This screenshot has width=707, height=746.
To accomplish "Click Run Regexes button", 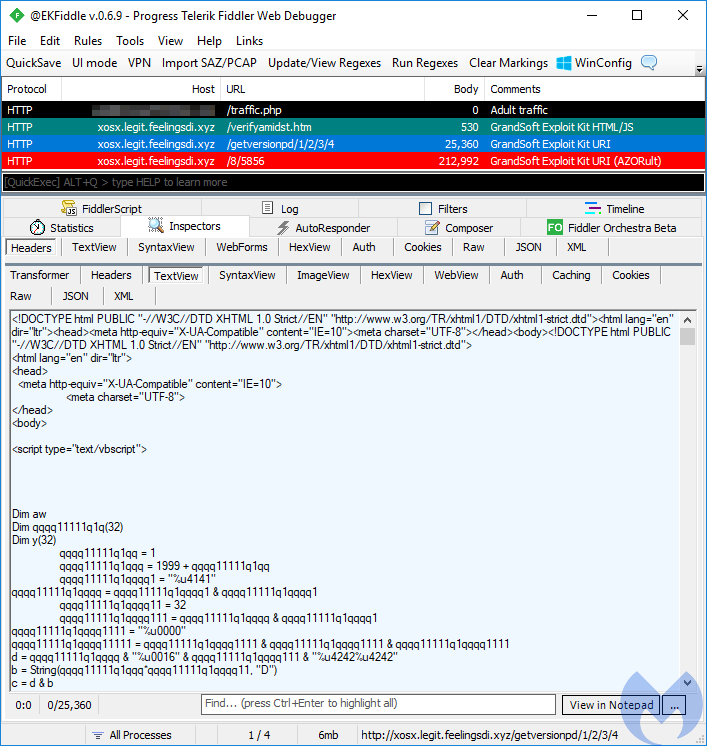I will coord(425,63).
